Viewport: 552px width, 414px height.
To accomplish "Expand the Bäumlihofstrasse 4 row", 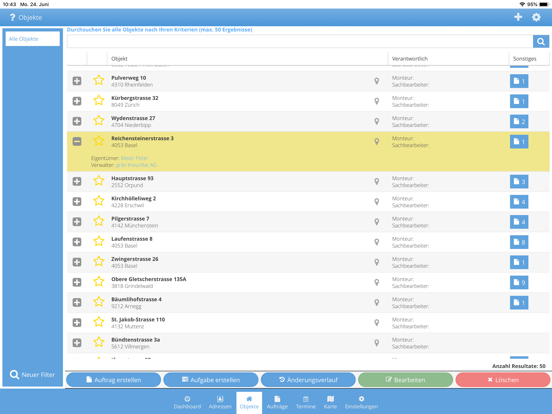I will pyautogui.click(x=77, y=302).
